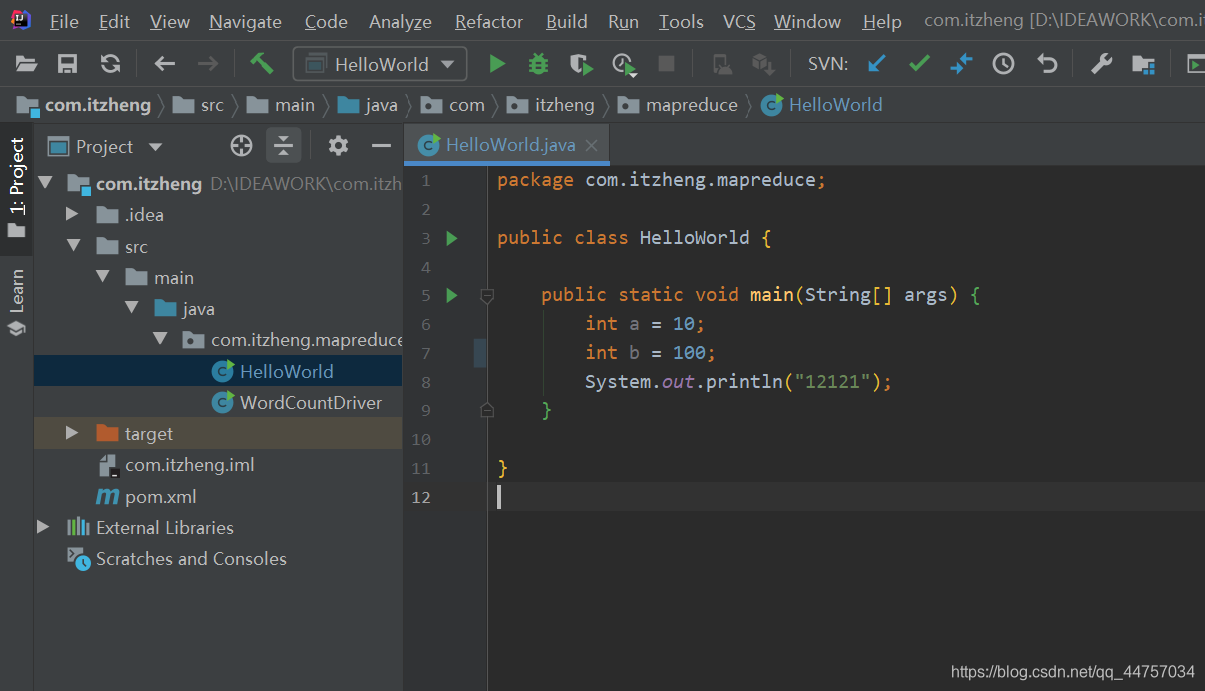Collapse the fold marker at main method
1205x691 pixels.
[487, 296]
